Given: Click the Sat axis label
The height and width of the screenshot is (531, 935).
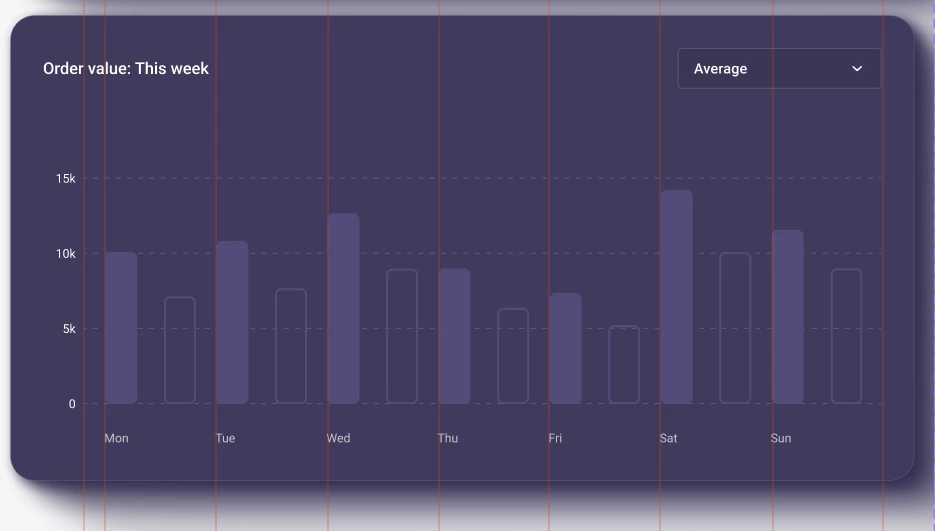Looking at the screenshot, I should pyautogui.click(x=668, y=438).
